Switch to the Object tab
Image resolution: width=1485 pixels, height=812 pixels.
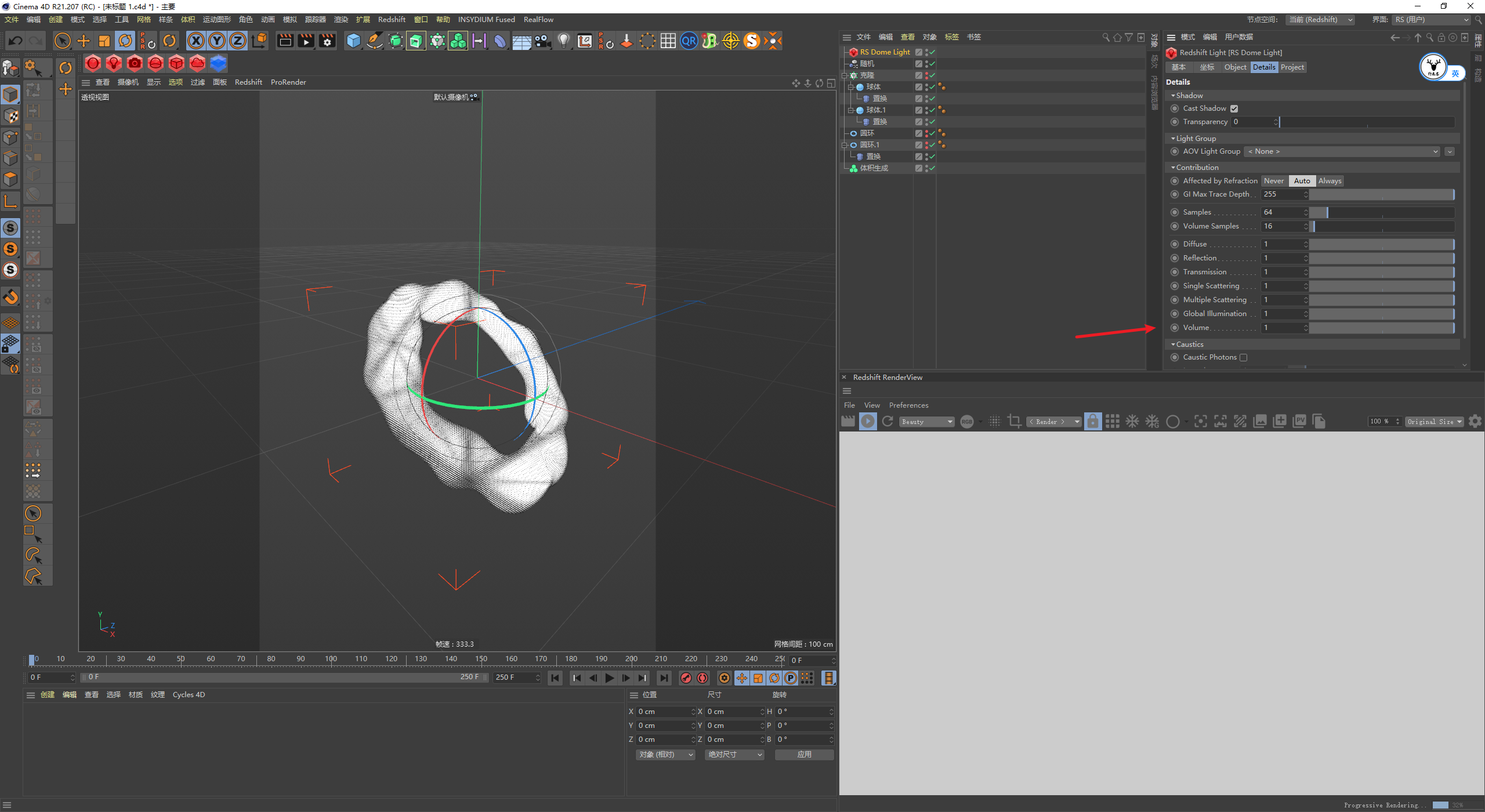coord(1234,67)
